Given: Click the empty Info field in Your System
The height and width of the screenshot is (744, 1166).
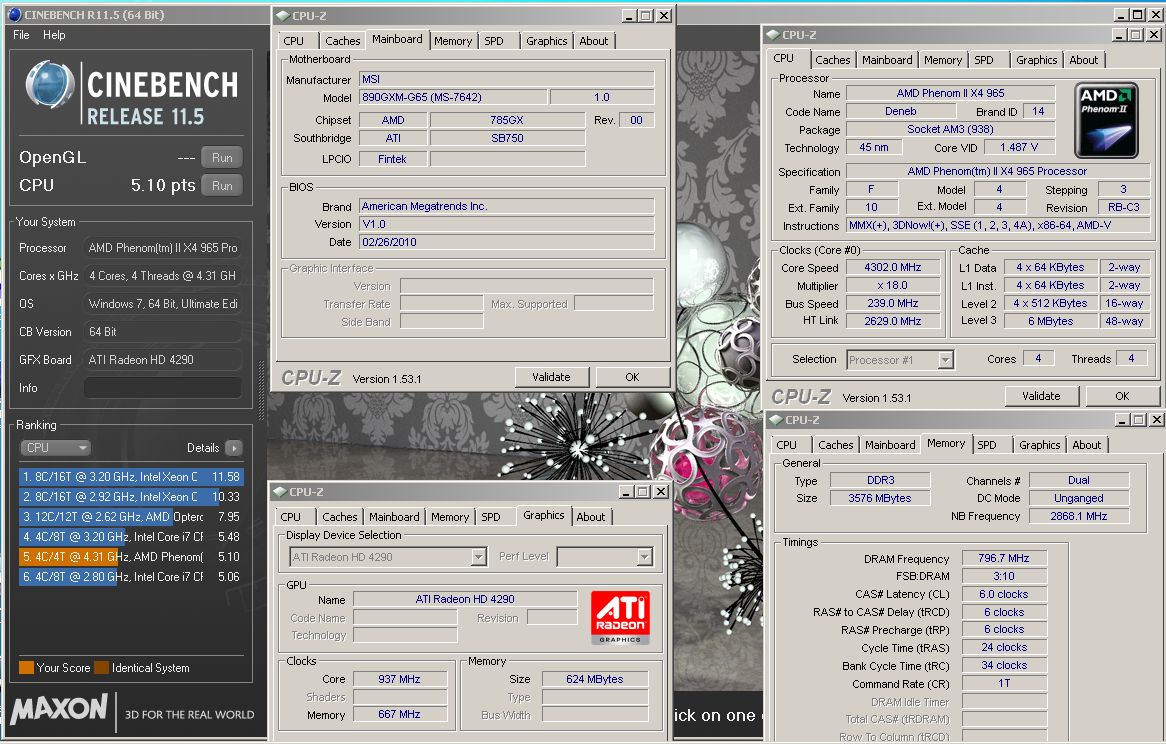Looking at the screenshot, I should coord(162,388).
